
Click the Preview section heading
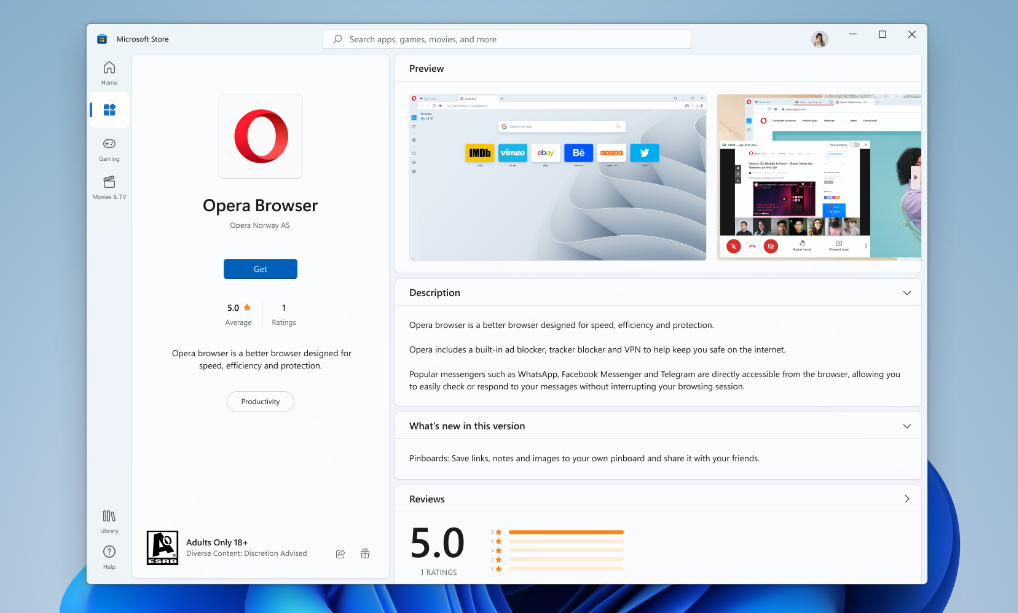(427, 69)
